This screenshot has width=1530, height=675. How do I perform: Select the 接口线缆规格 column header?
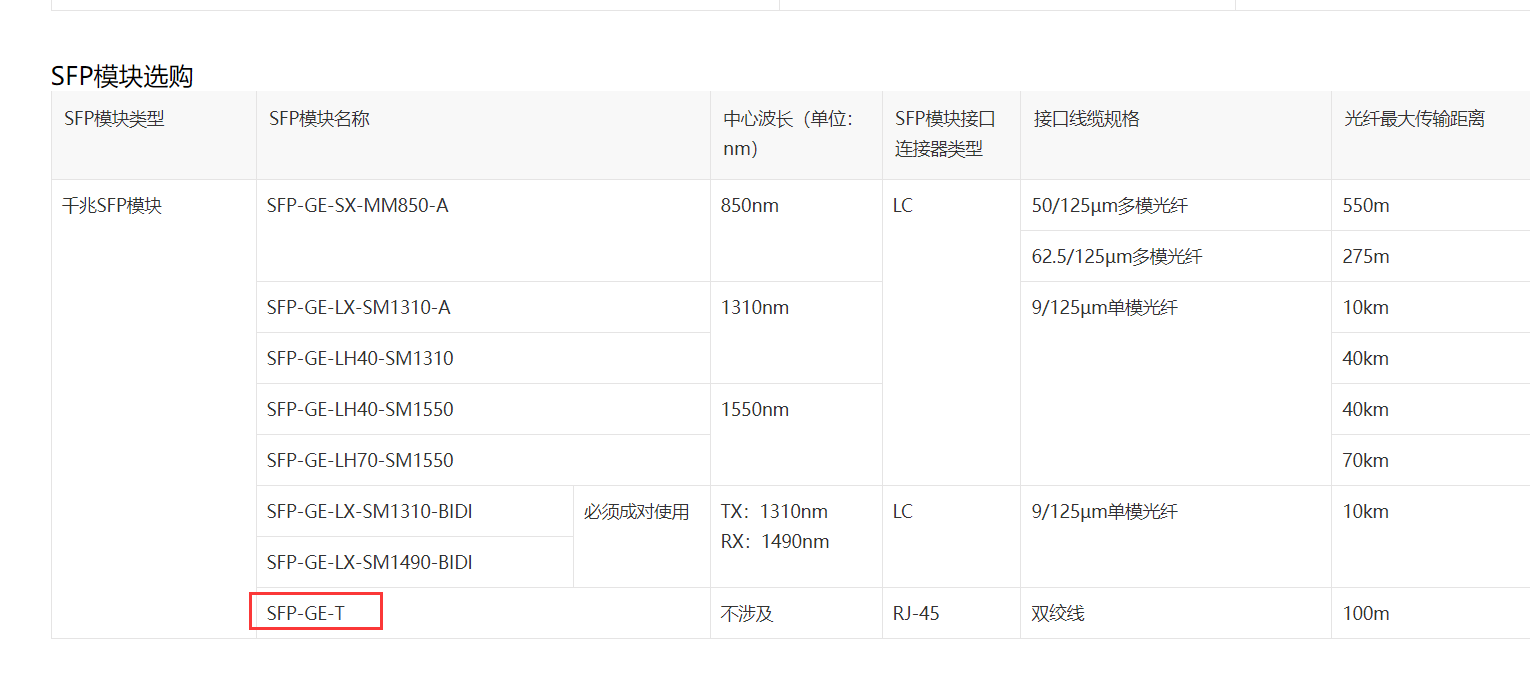coord(1086,119)
